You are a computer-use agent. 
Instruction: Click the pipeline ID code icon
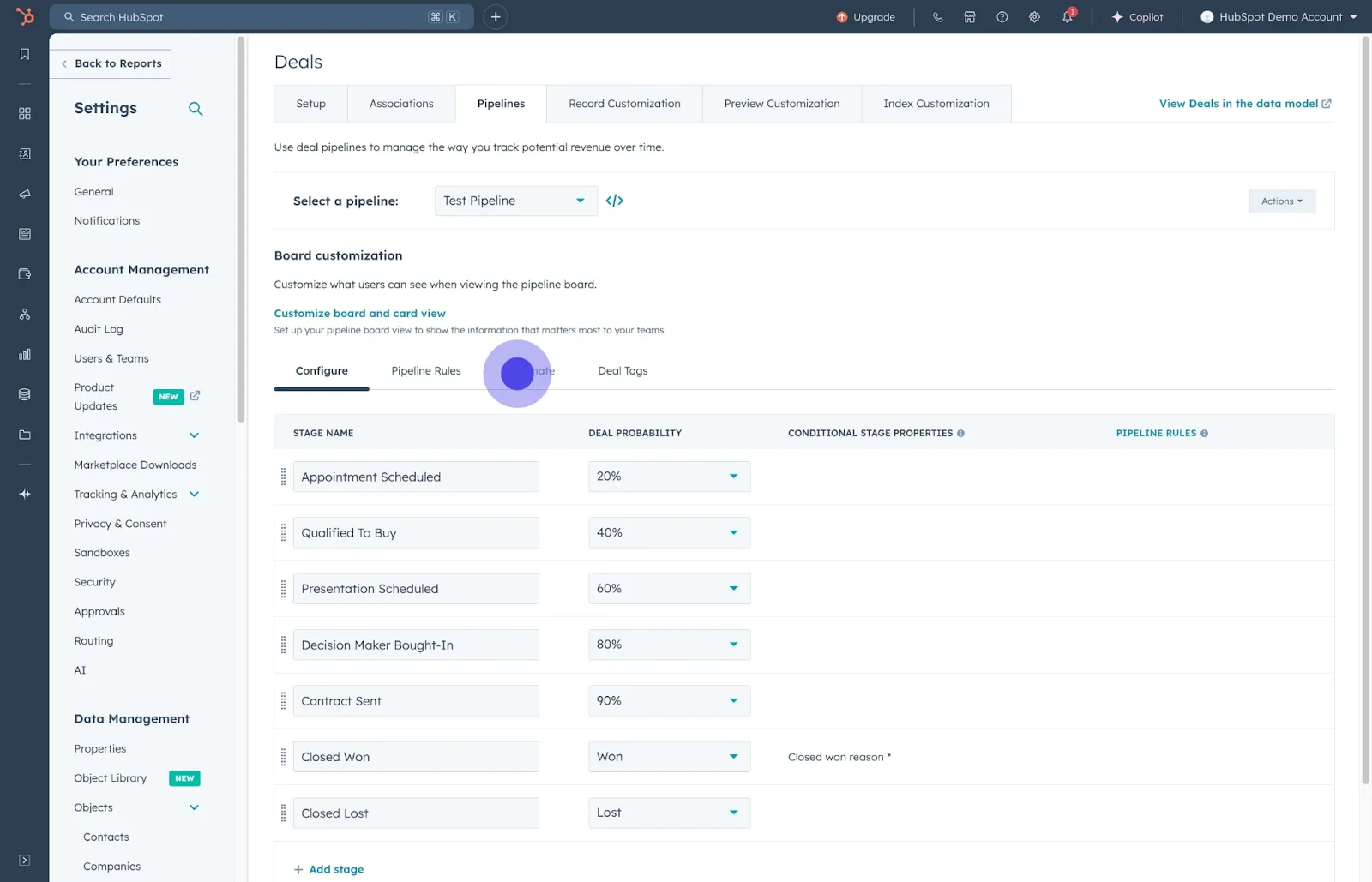tap(614, 201)
